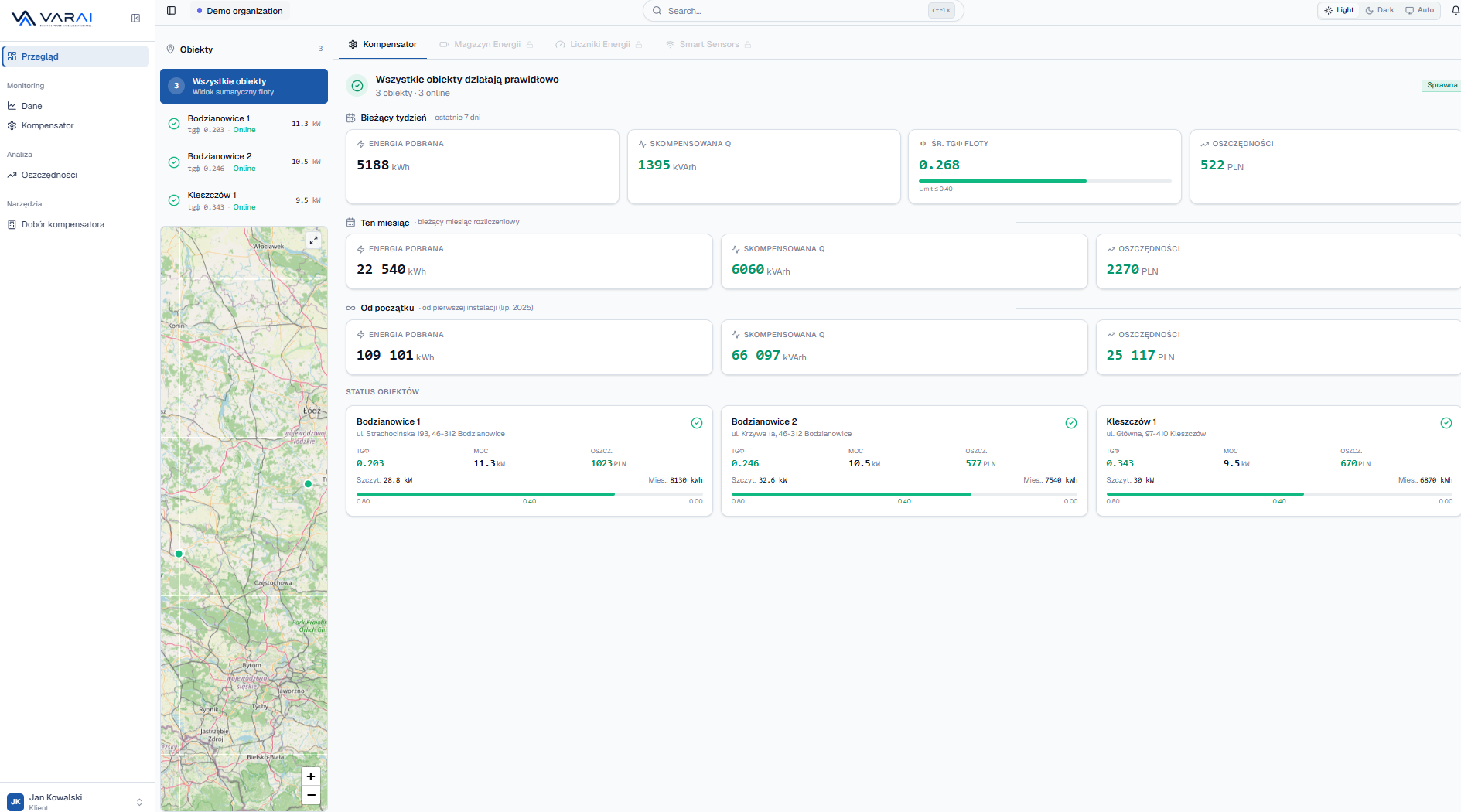Open the user account menu chevron
Screen dimensions: 1461x812
click(x=139, y=803)
